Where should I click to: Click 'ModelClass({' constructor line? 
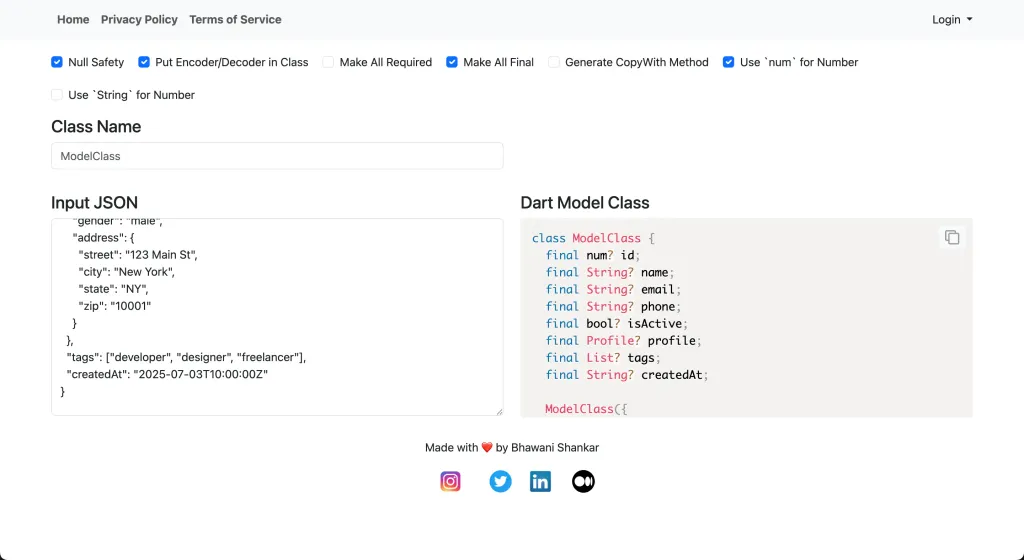[x=586, y=409]
